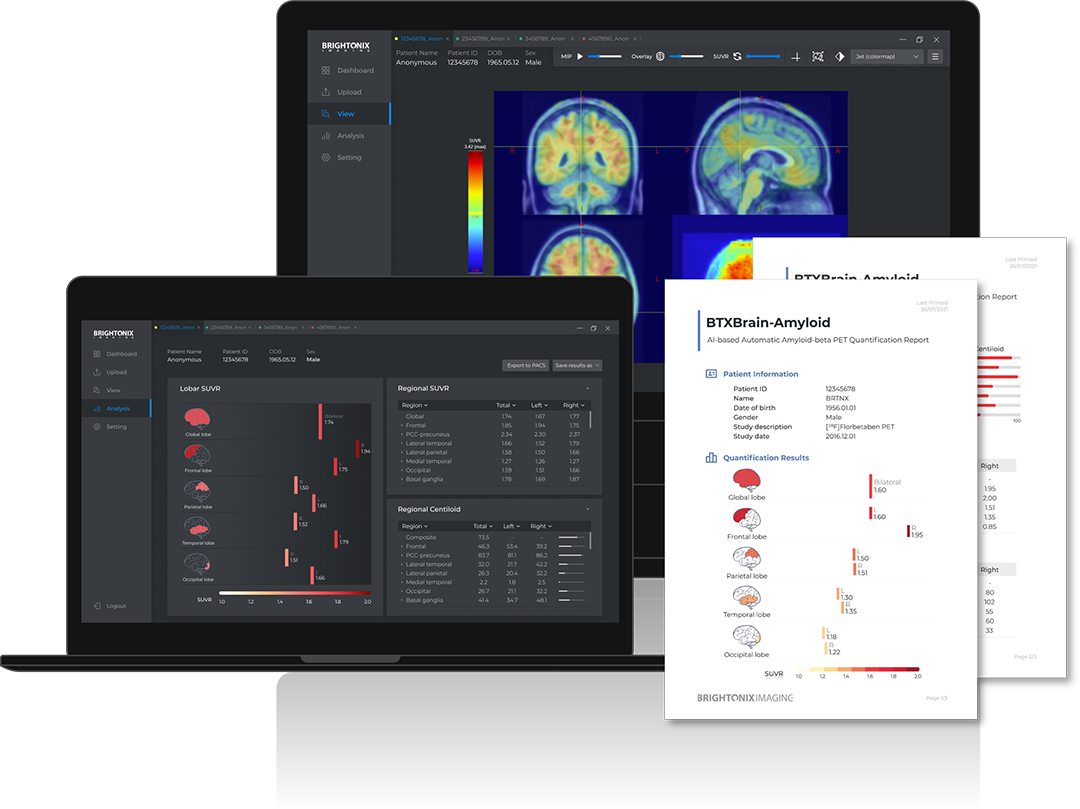Open the hamburger menu in the viewer toolbar

click(935, 56)
